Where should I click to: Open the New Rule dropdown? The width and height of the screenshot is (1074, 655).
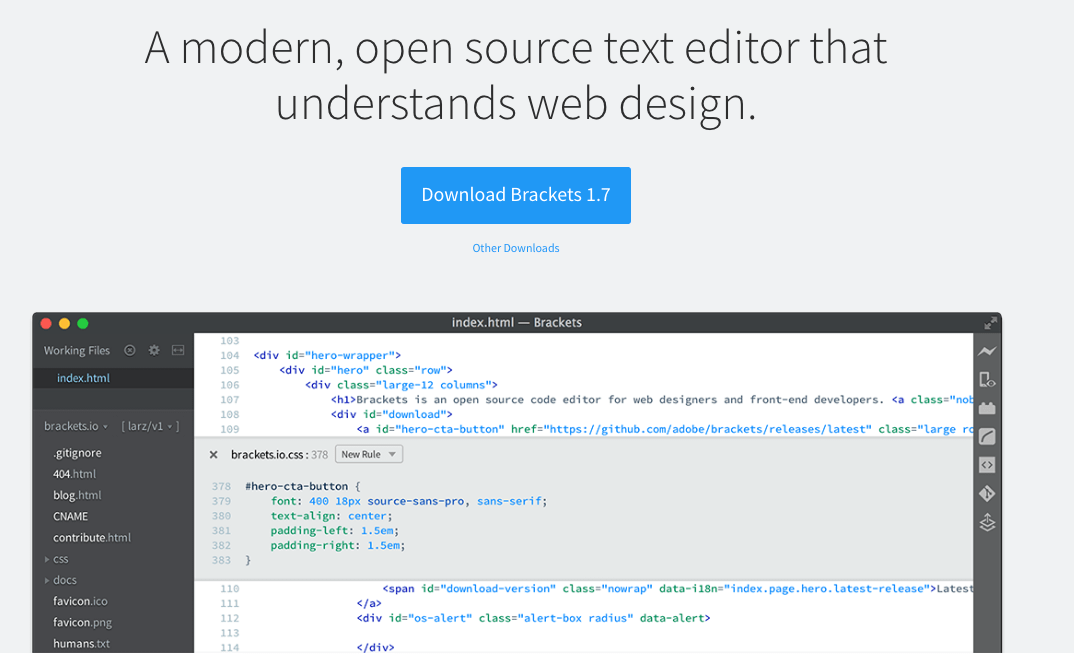pyautogui.click(x=368, y=454)
